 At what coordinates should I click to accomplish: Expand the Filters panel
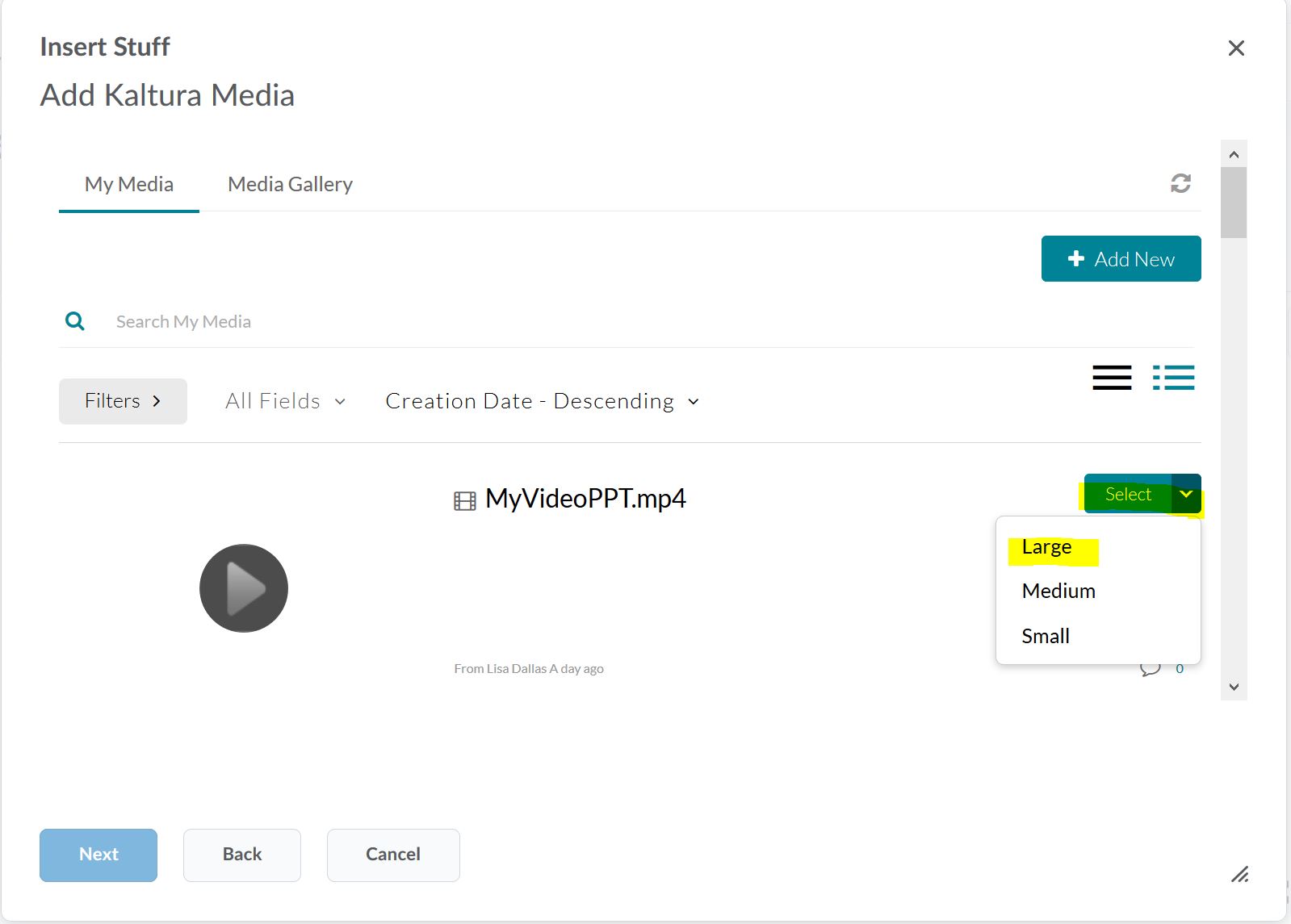123,401
